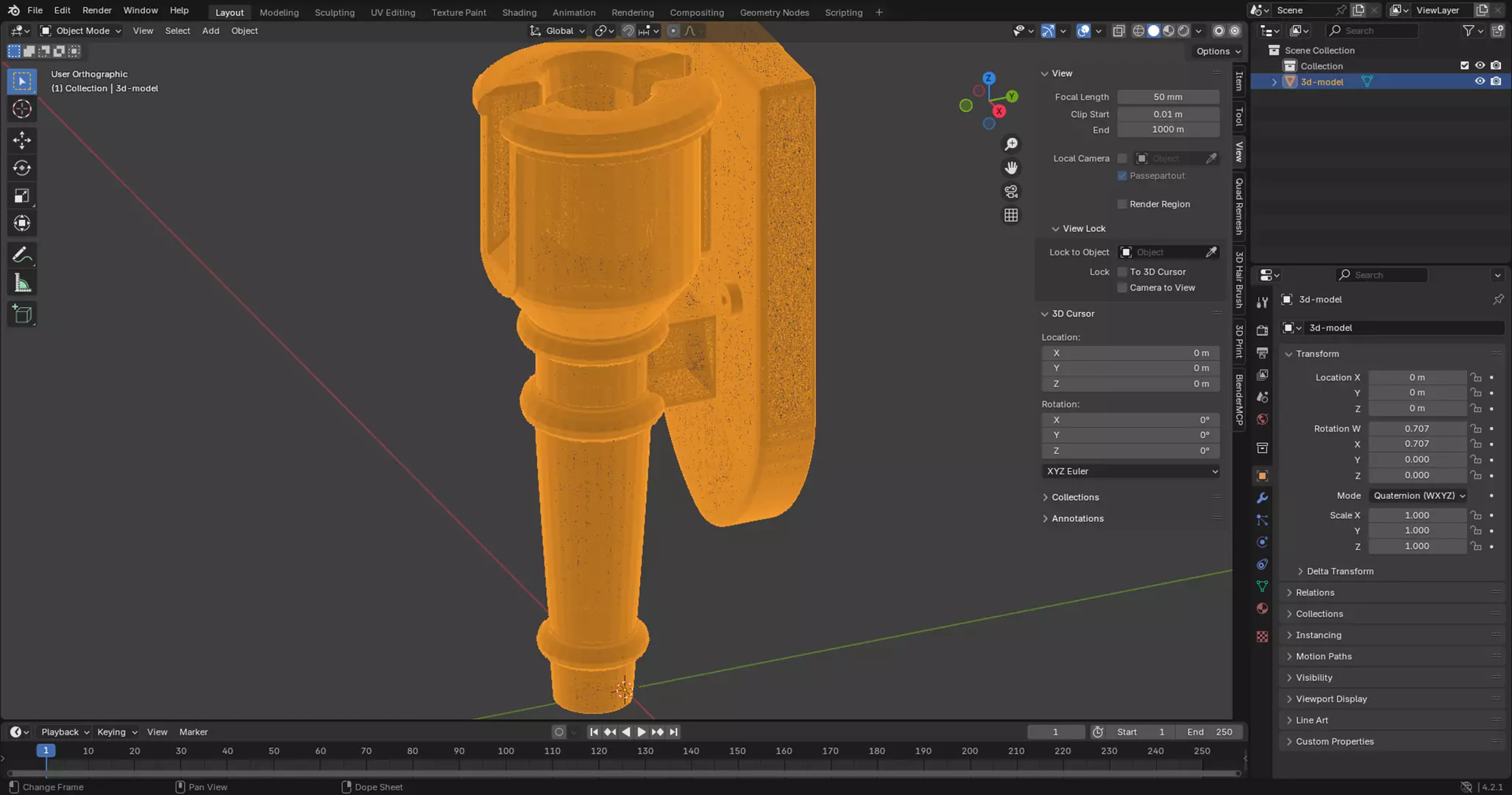The height and width of the screenshot is (795, 1512).
Task: Activate the Rotate tool
Action: point(22,167)
